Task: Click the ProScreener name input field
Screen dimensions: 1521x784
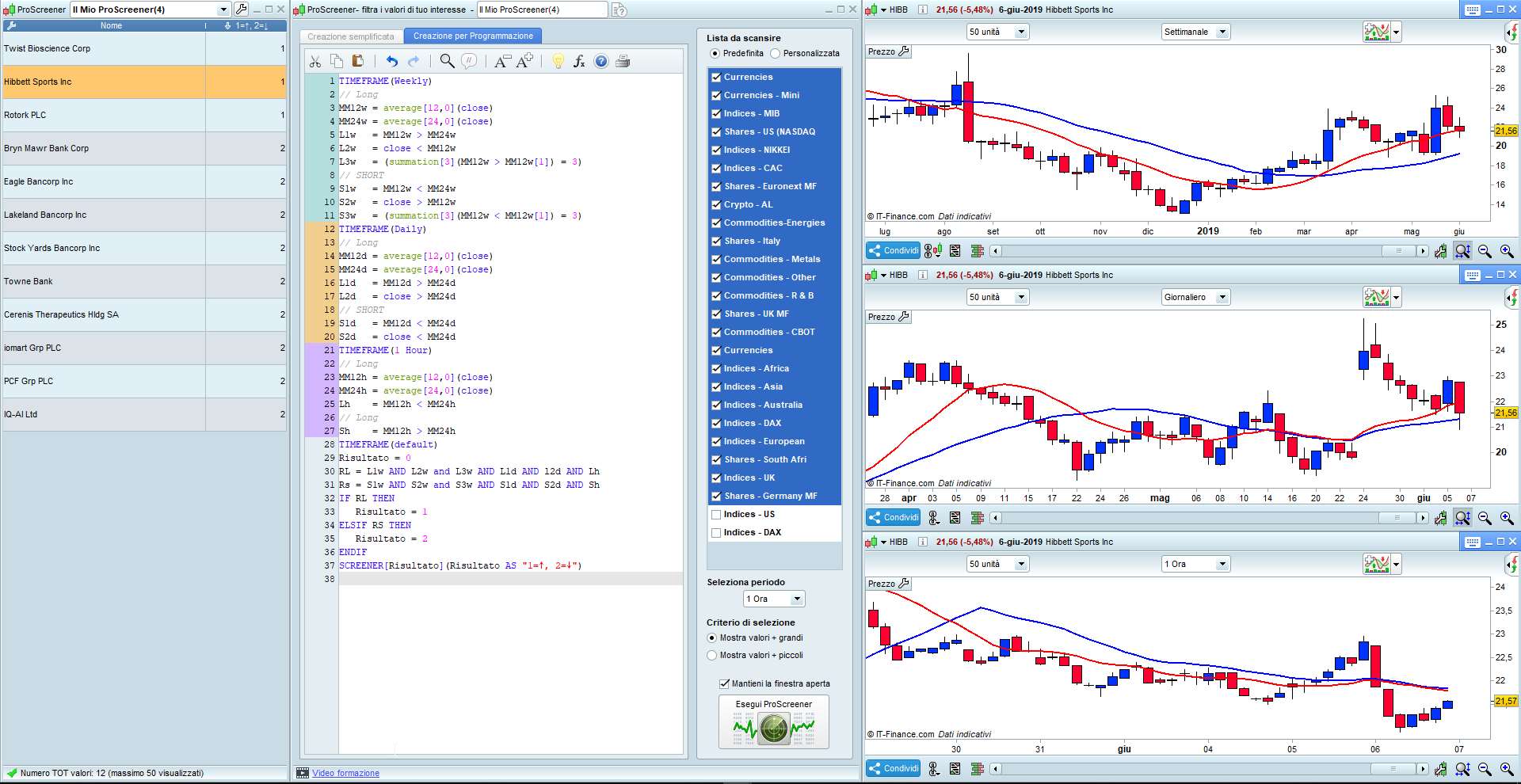Action: (542, 10)
